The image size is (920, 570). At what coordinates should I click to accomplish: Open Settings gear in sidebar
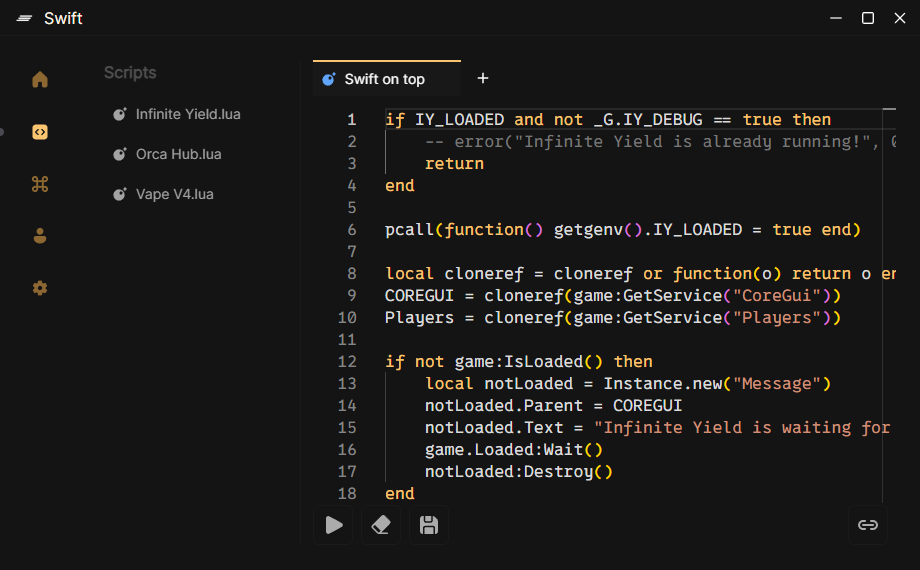pos(40,288)
